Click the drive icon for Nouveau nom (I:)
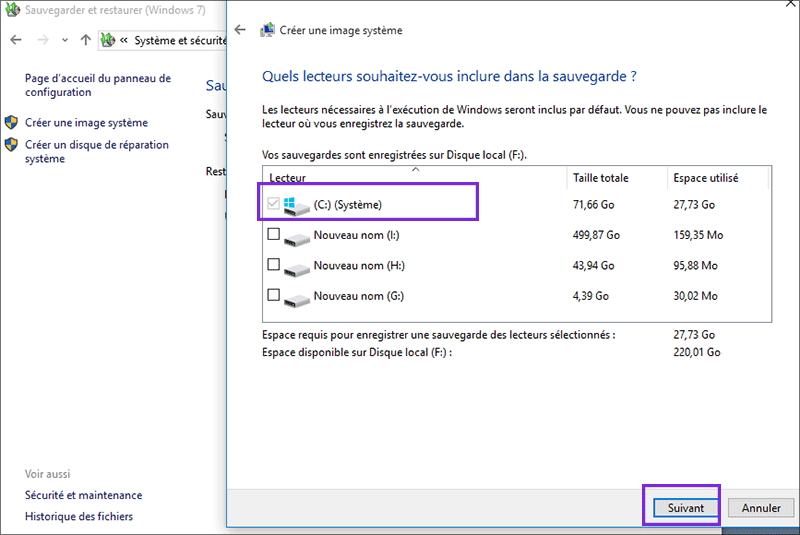 pyautogui.click(x=296, y=236)
